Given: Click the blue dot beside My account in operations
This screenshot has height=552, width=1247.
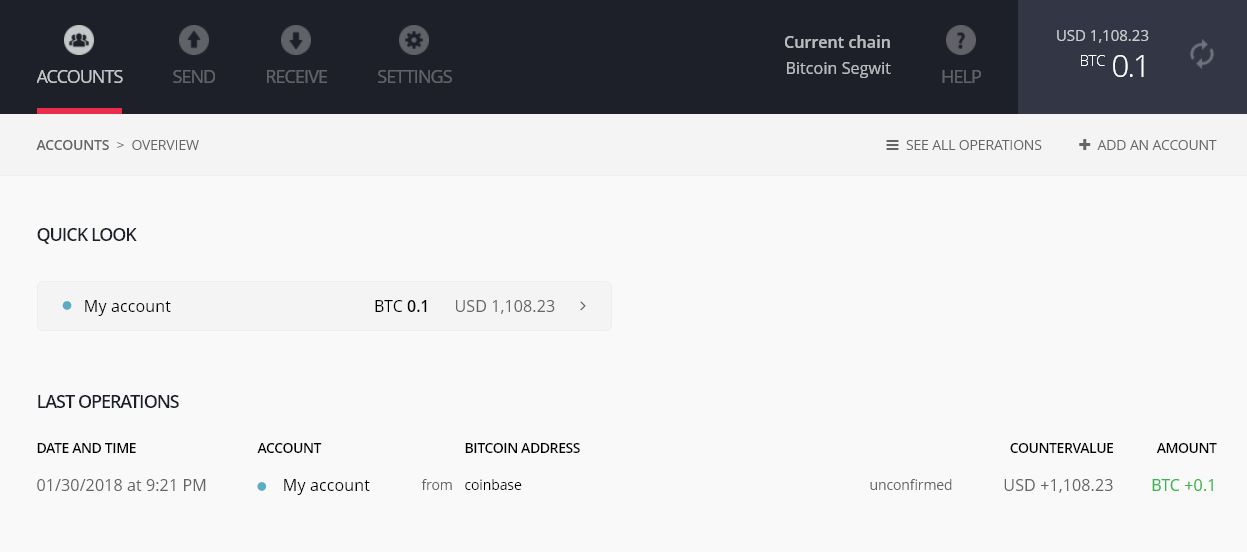Looking at the screenshot, I should coord(262,486).
